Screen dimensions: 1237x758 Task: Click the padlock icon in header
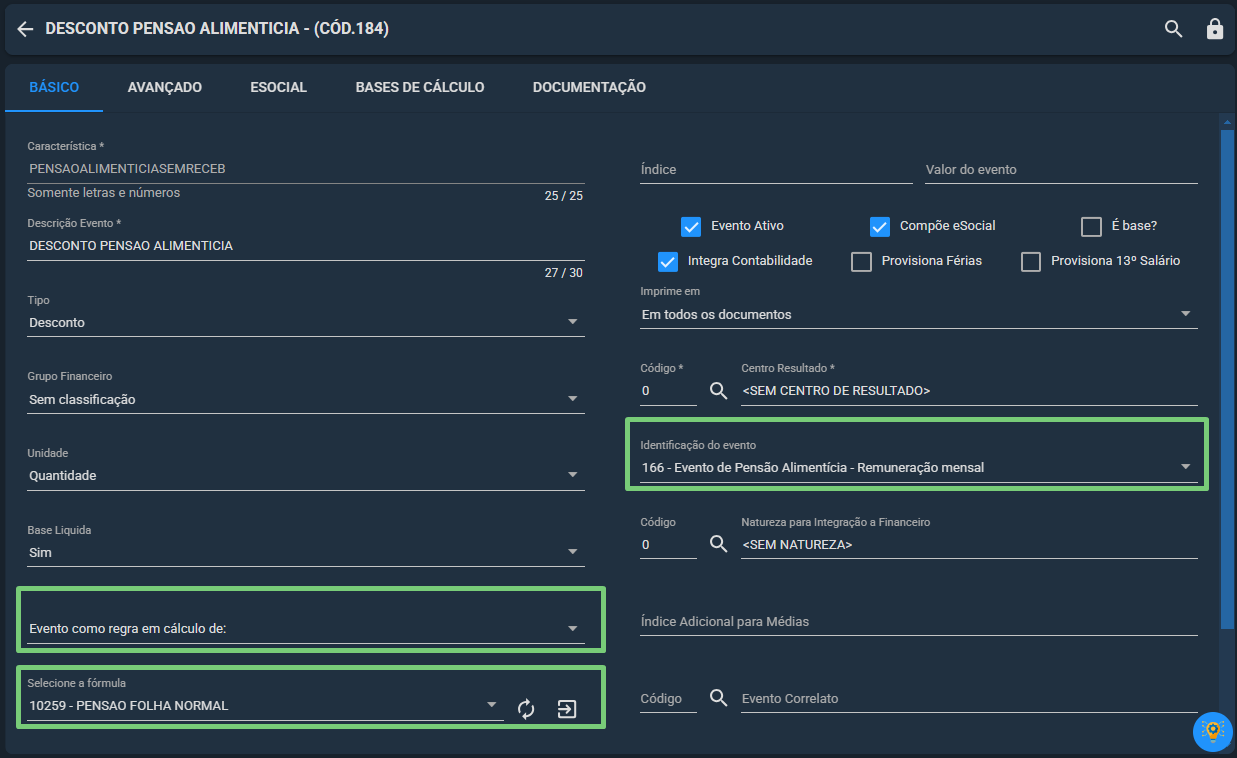[1215, 29]
